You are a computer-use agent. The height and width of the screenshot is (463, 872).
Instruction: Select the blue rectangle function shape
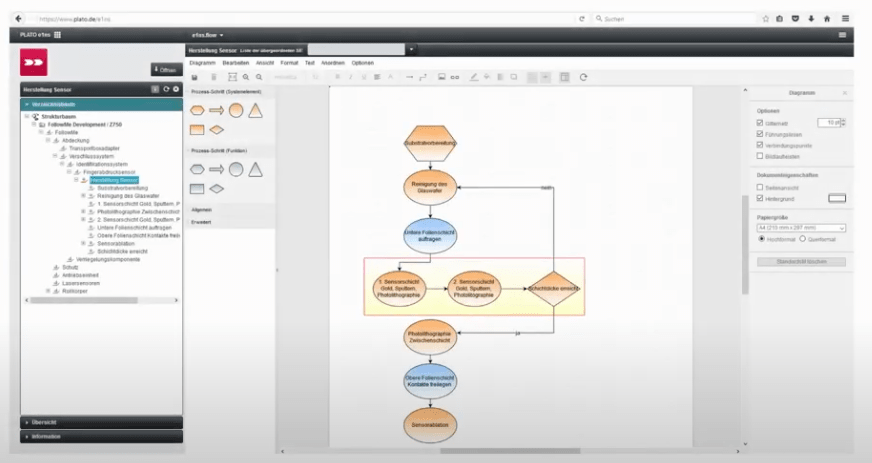[x=197, y=189]
